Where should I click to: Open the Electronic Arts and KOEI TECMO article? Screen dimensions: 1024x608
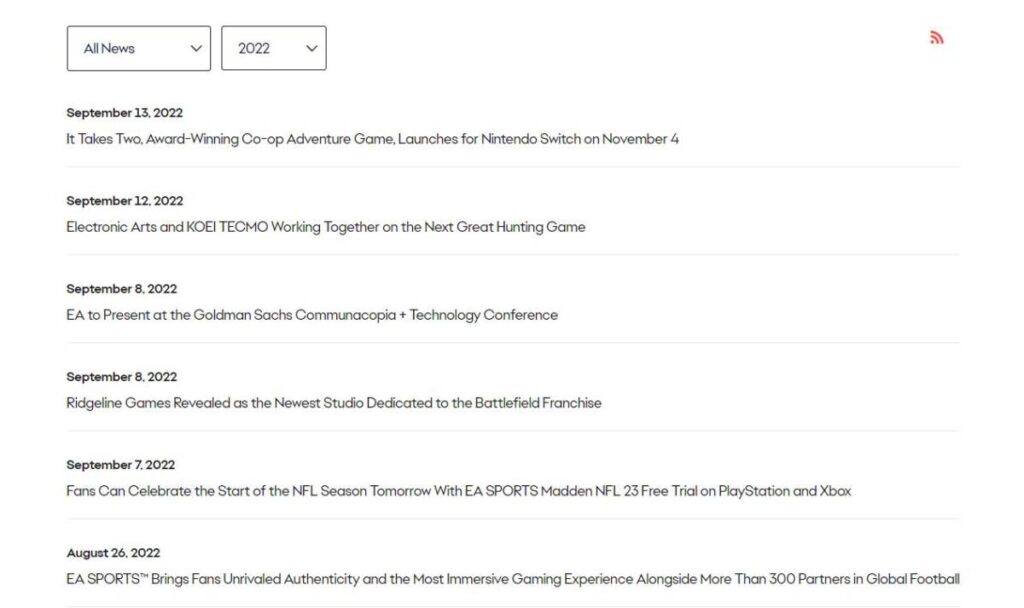click(x=325, y=227)
